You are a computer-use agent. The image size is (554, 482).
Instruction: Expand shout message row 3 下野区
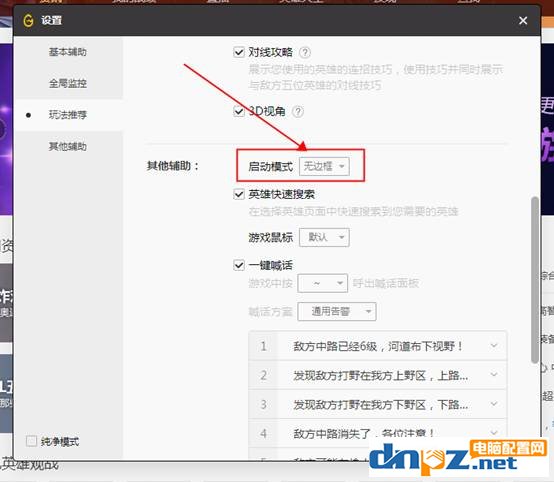click(x=494, y=404)
